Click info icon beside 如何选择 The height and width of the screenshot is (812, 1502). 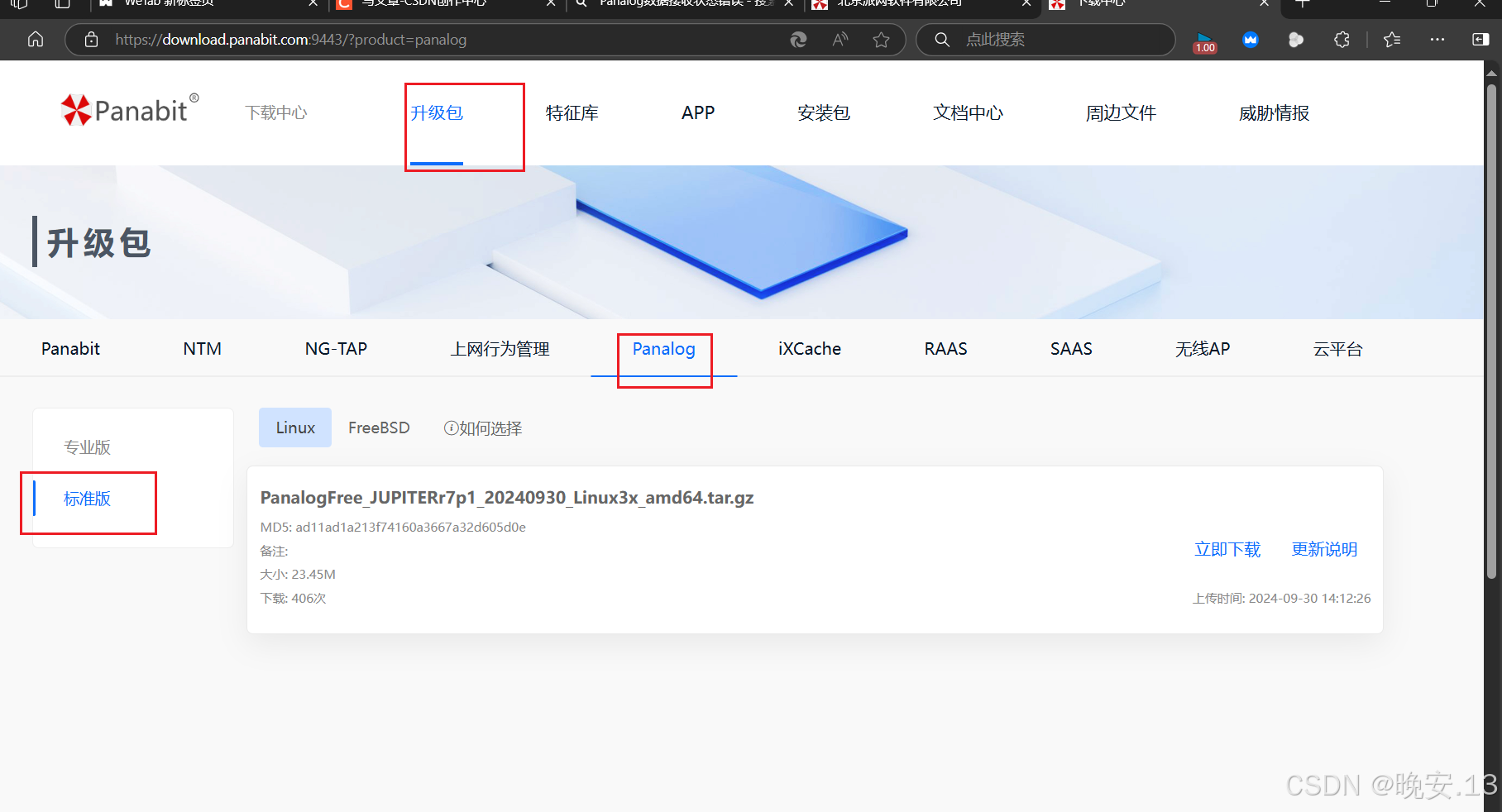click(451, 427)
